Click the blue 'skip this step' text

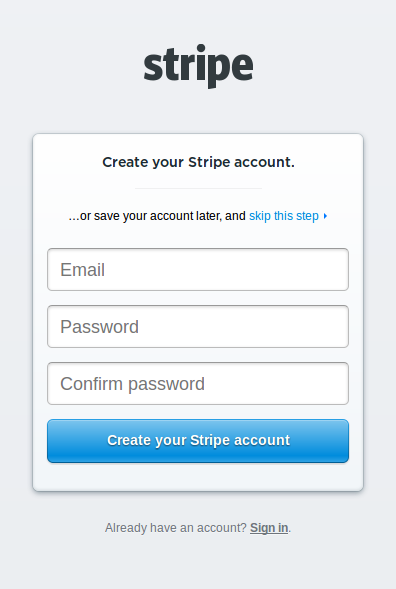click(x=284, y=216)
